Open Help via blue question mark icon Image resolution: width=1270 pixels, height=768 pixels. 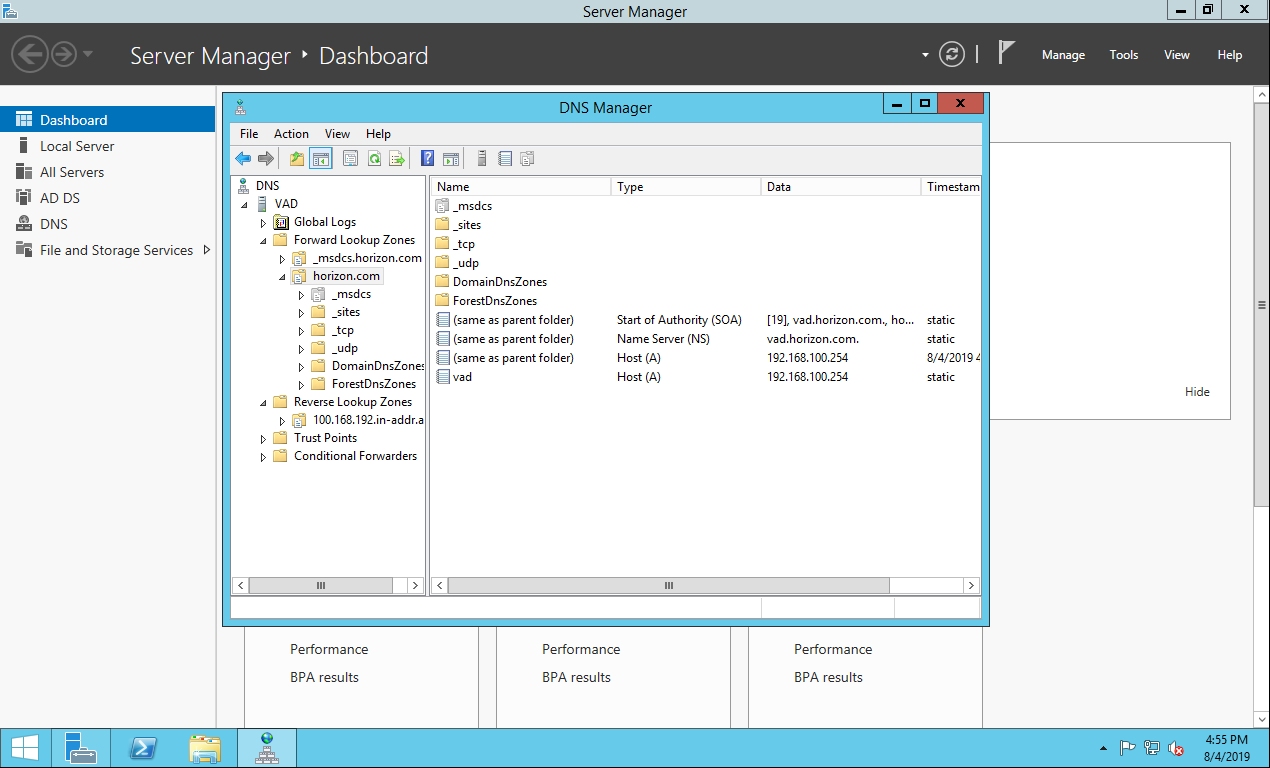427,158
